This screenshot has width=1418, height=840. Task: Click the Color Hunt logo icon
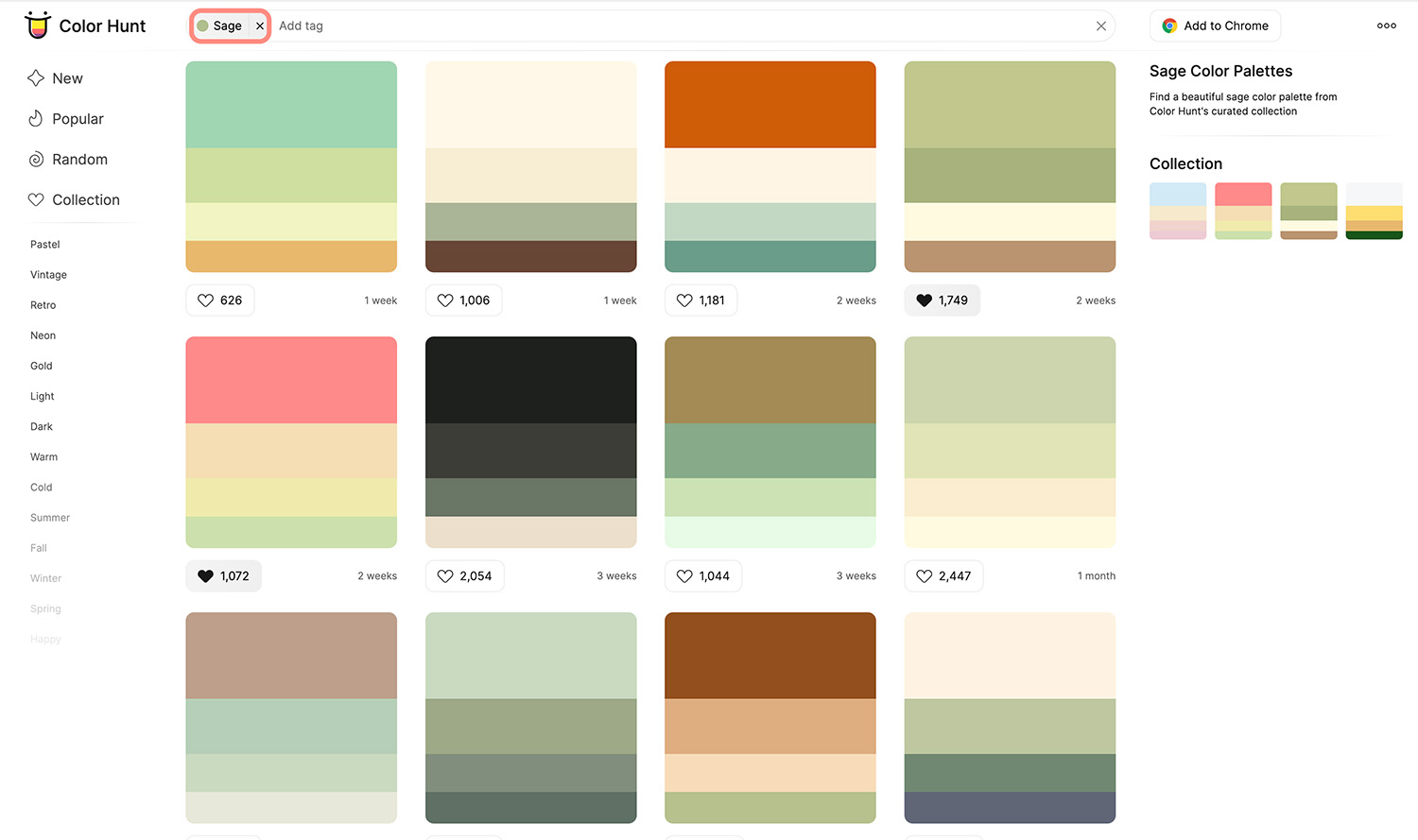pos(38,26)
